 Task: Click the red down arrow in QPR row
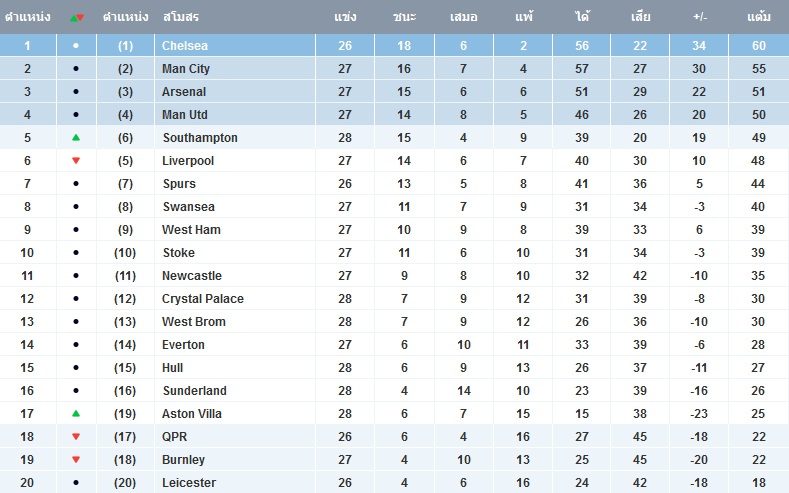[76, 437]
